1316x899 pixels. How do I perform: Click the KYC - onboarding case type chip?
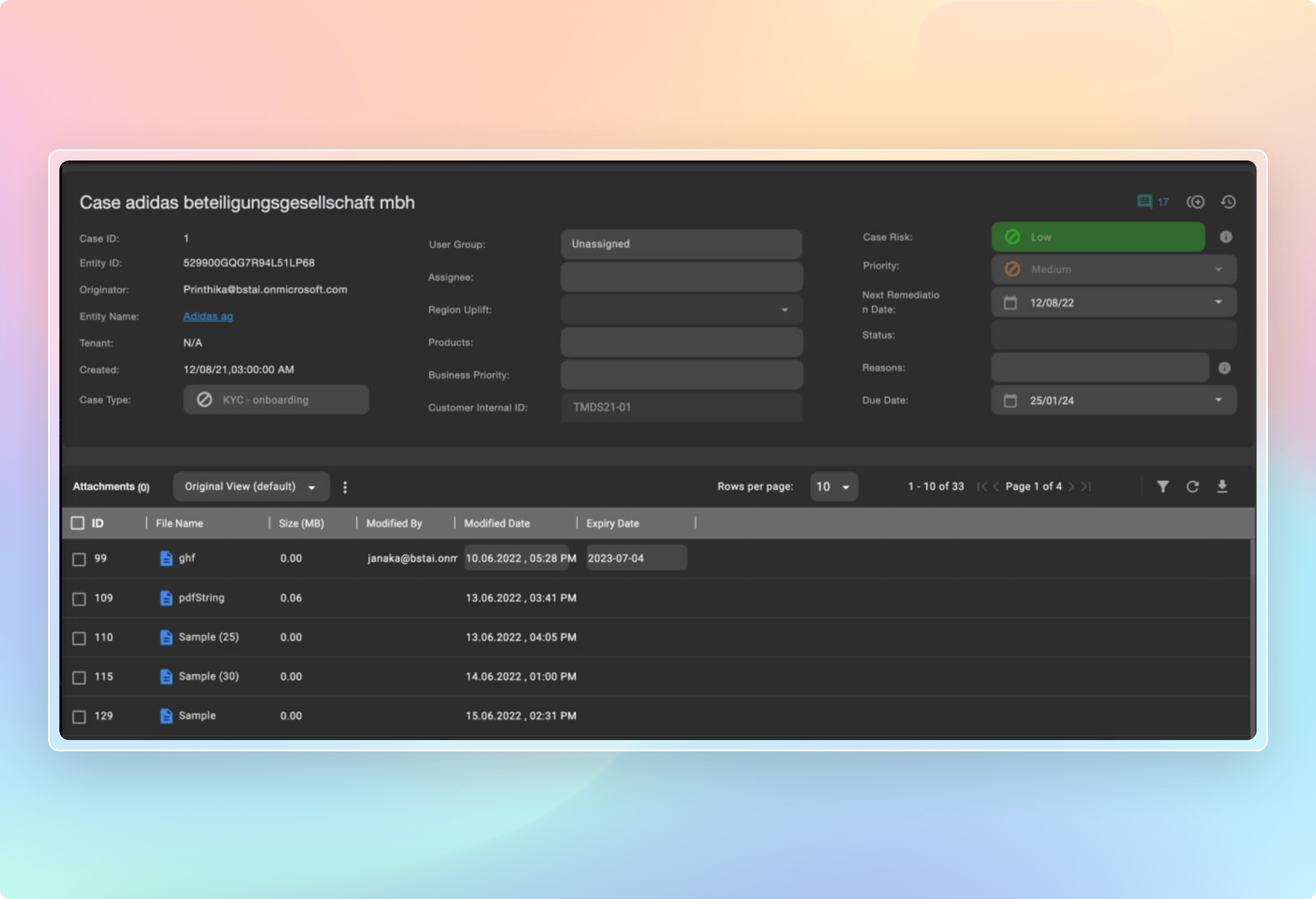(x=276, y=400)
